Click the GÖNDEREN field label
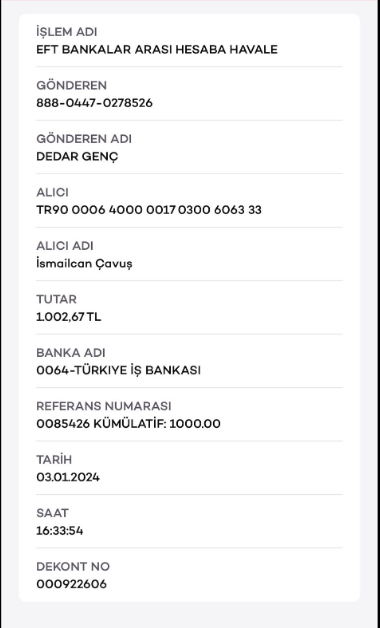The image size is (380, 628). click(x=71, y=85)
